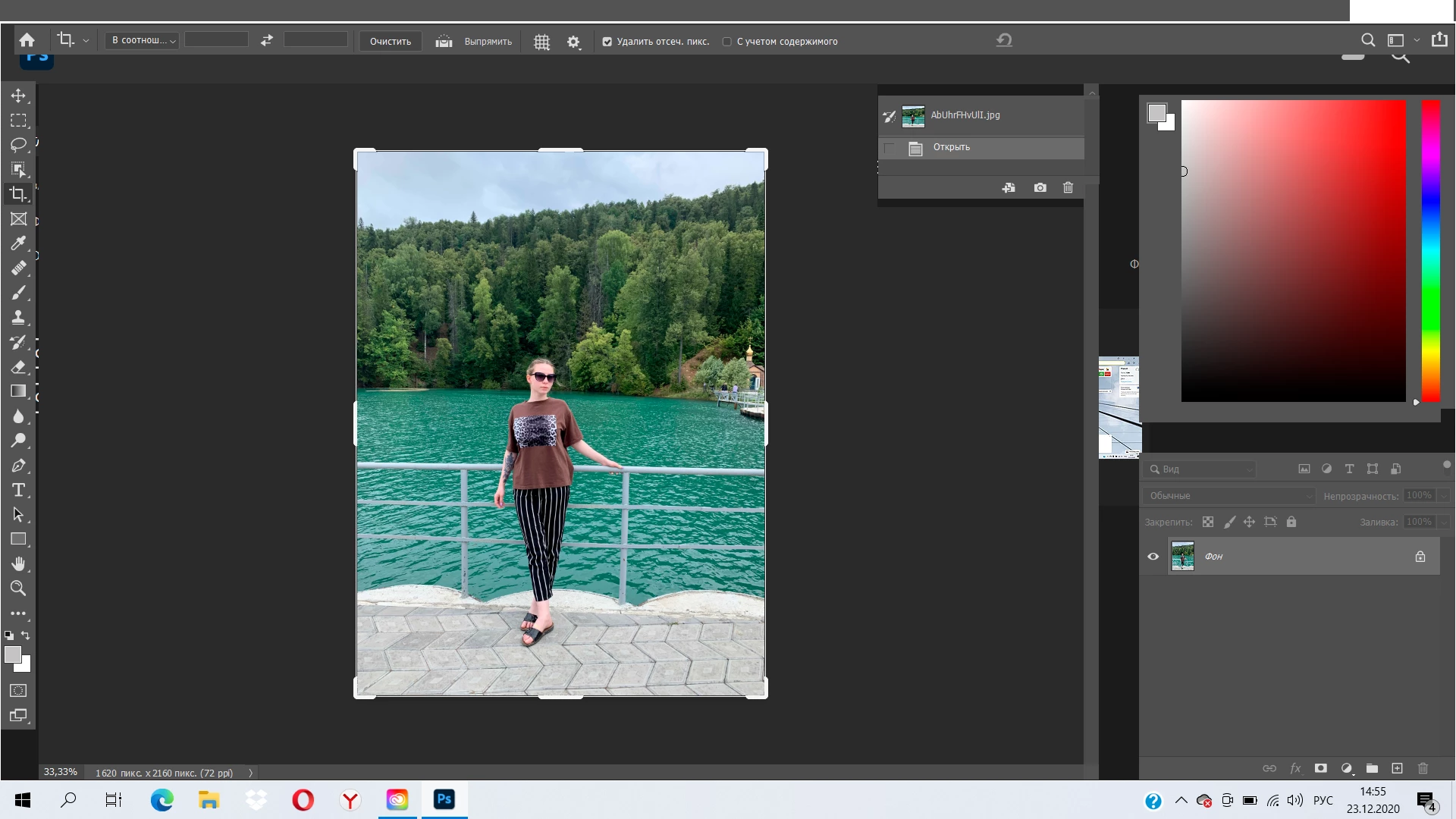This screenshot has height=819, width=1456.
Task: Select the 'Открыть' history state
Action: click(951, 147)
